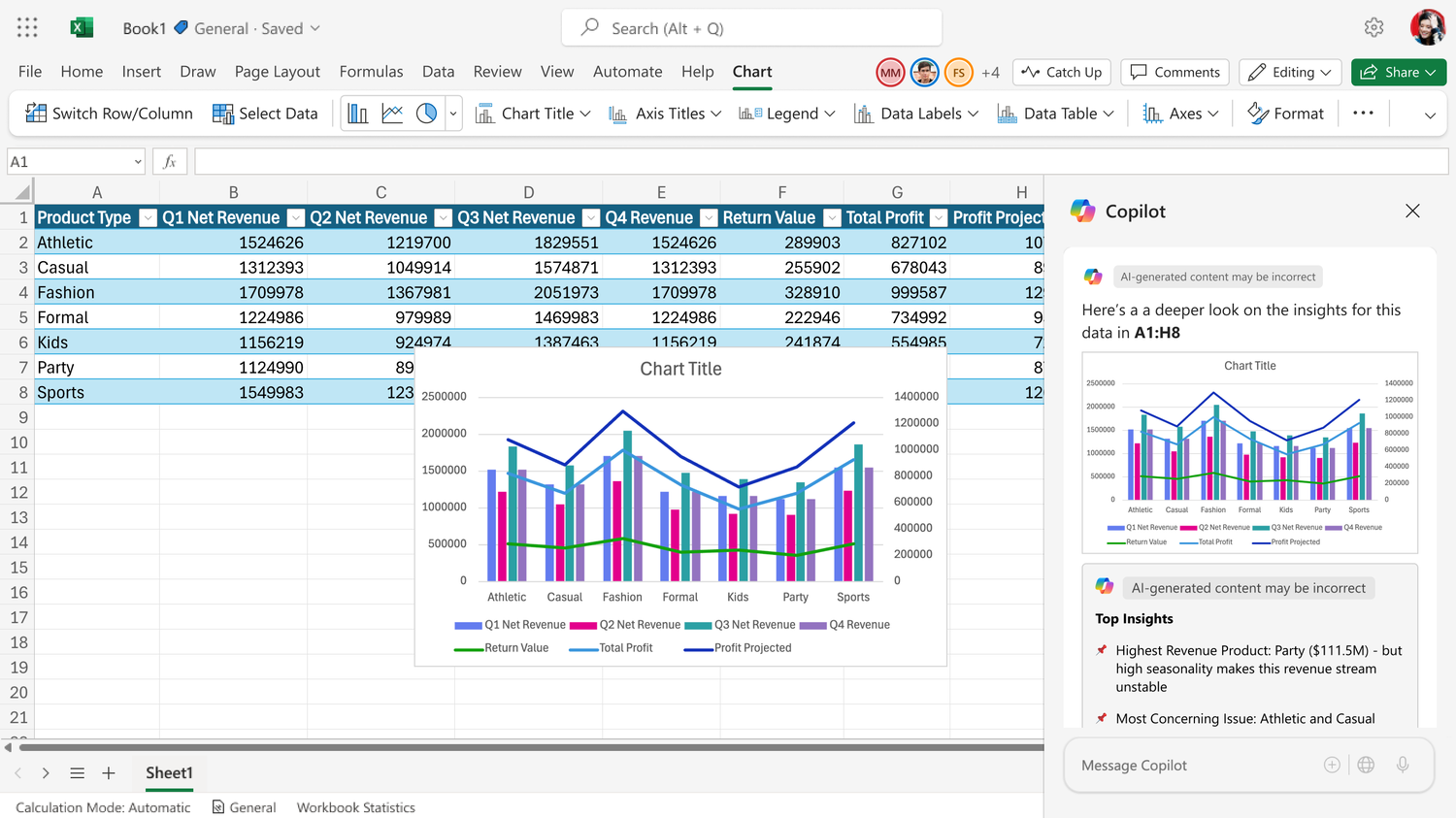Switch to the Insert ribbon tab
The height and width of the screenshot is (818, 1456).
click(x=141, y=72)
